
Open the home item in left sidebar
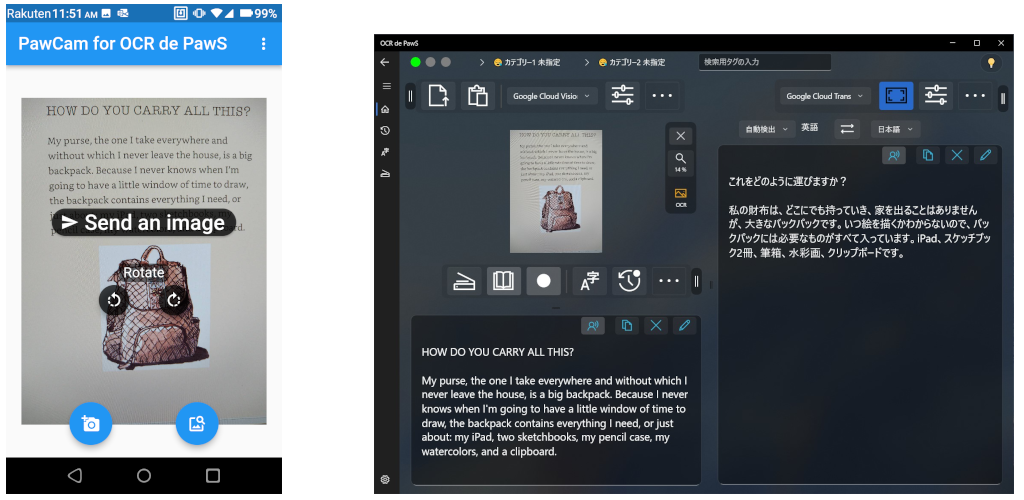[385, 109]
